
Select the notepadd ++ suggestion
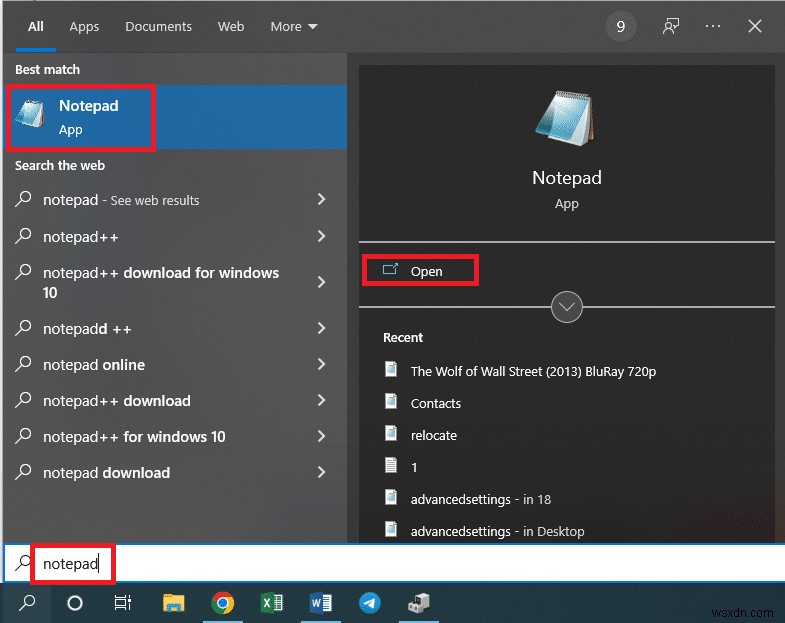[x=175, y=329]
